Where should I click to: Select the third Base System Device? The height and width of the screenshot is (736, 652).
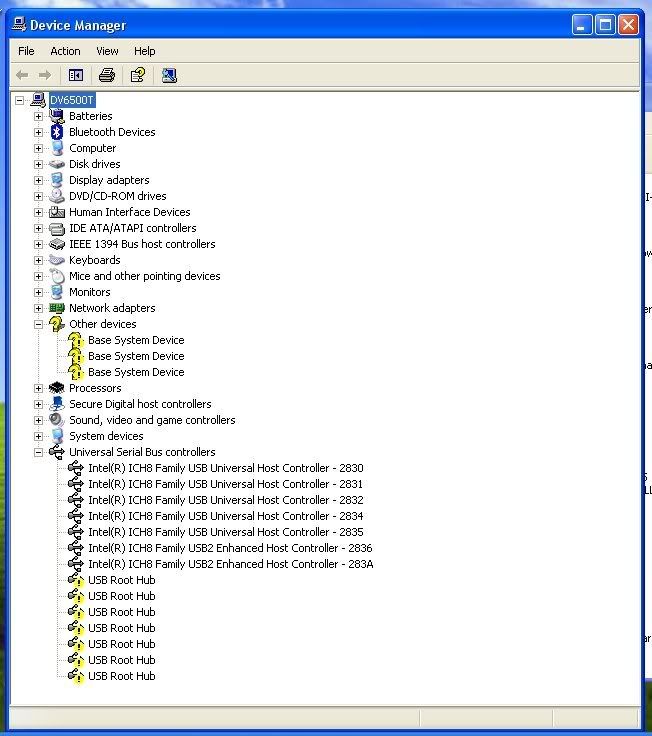click(136, 372)
